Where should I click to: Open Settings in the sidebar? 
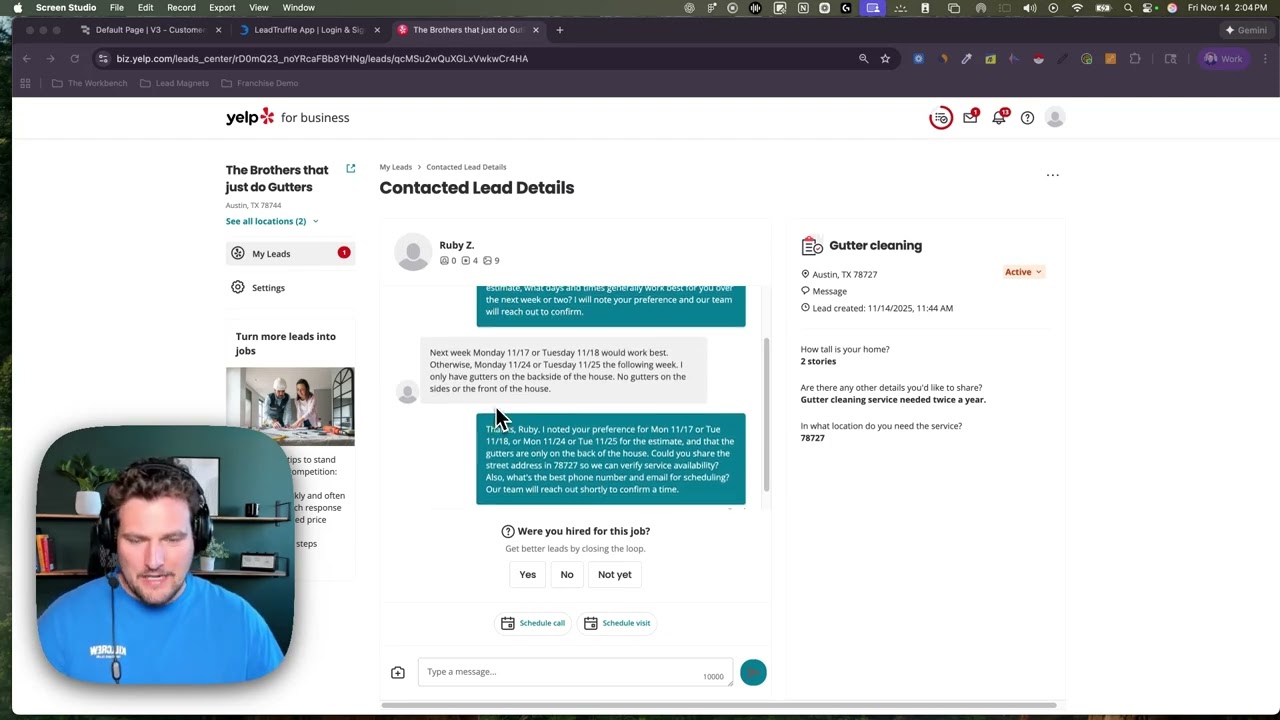coord(290,288)
